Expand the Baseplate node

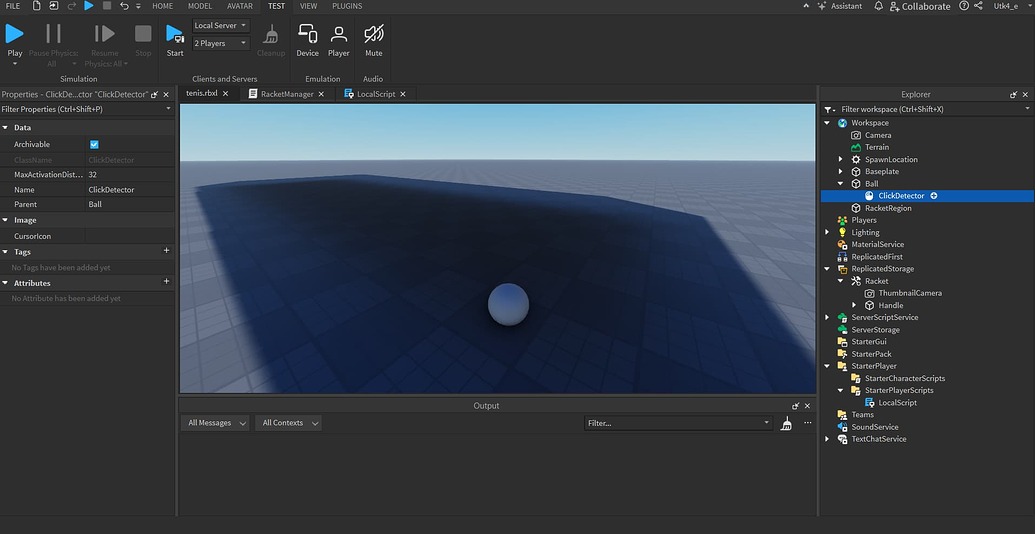[x=840, y=172]
